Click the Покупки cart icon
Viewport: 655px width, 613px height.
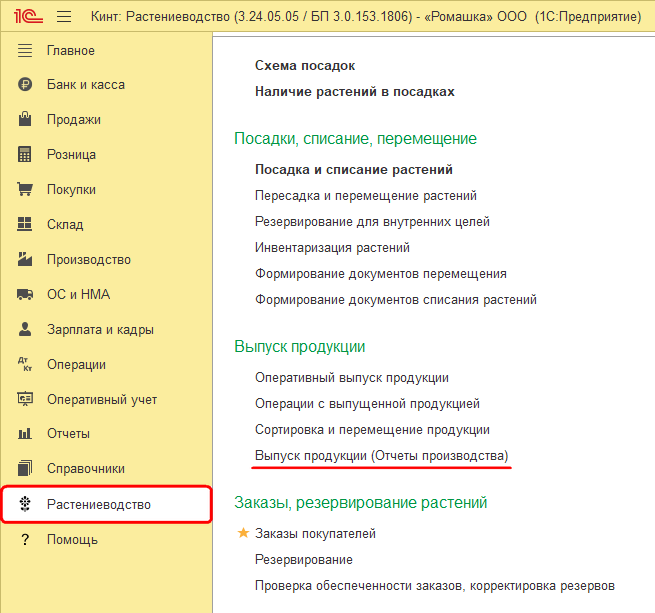(25, 189)
